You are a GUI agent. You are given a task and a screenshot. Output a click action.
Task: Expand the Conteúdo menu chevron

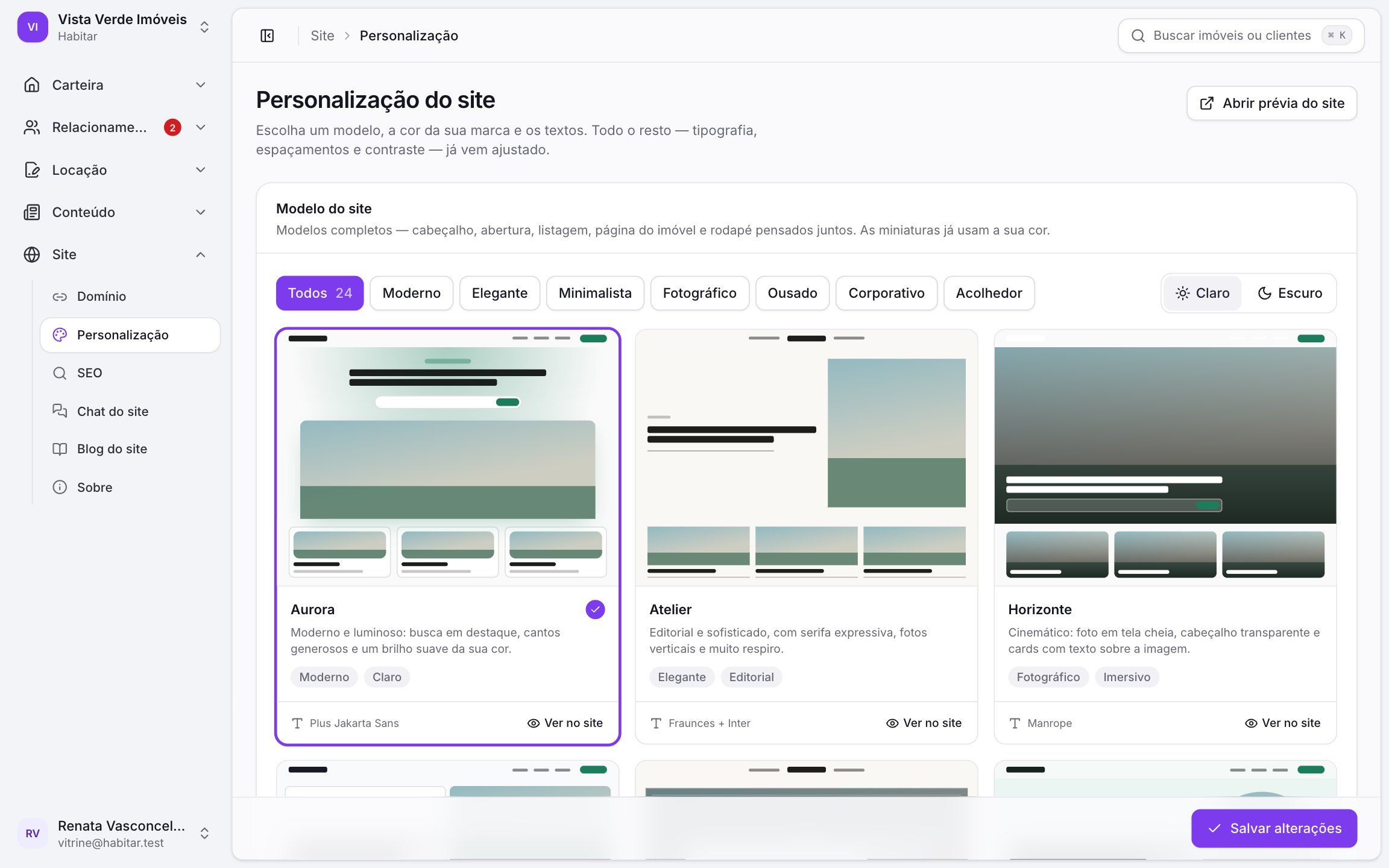(x=201, y=212)
